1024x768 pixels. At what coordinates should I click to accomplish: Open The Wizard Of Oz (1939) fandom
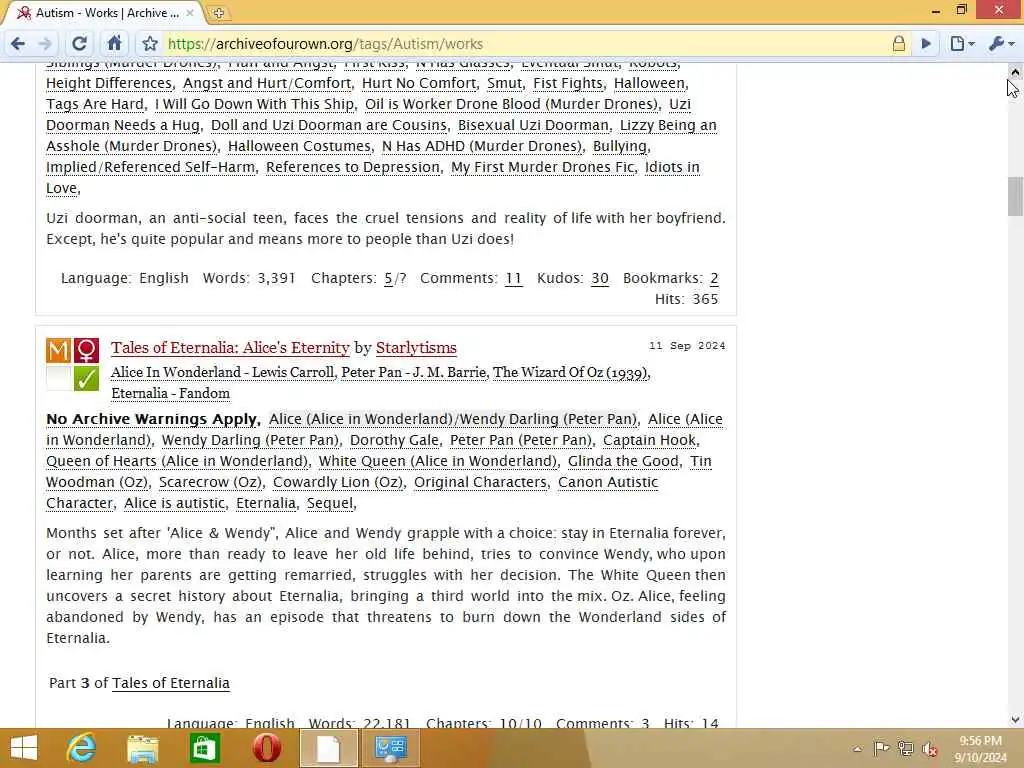click(x=570, y=372)
